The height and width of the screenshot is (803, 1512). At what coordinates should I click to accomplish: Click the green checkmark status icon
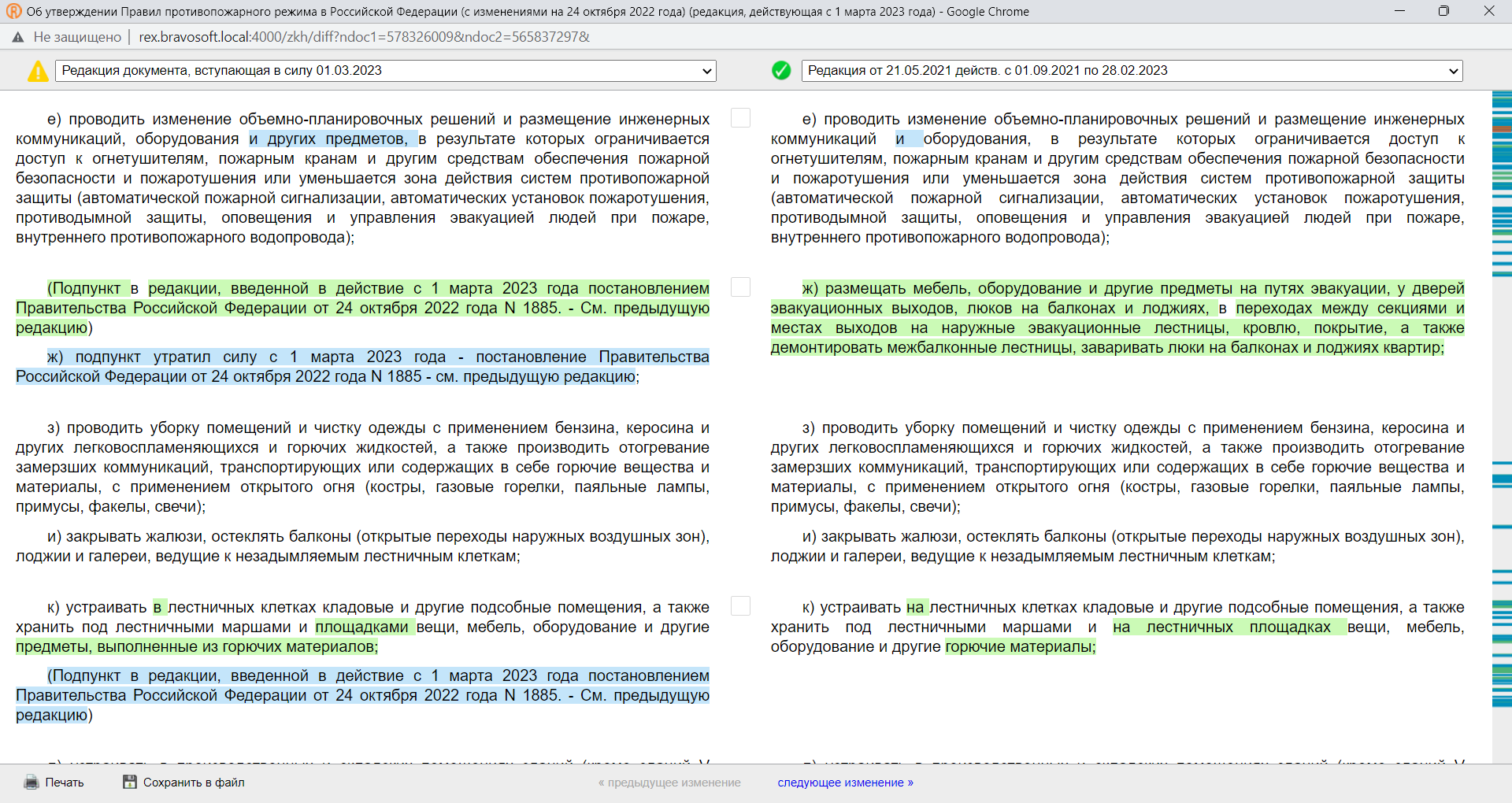[x=781, y=71]
